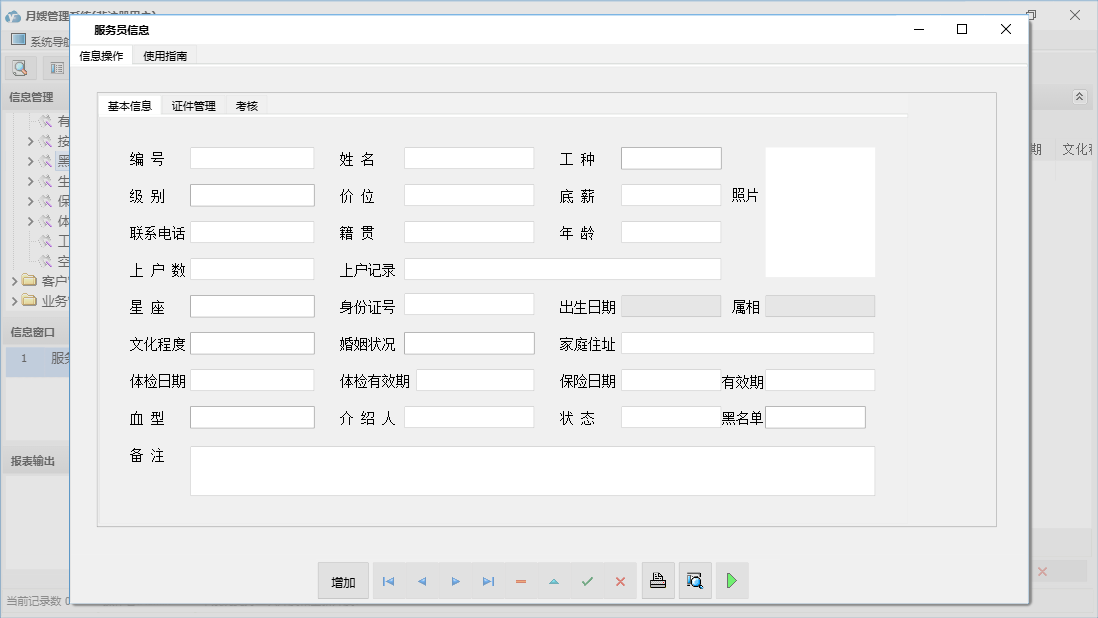Open the 考核 tab
The height and width of the screenshot is (618, 1098).
pyautogui.click(x=246, y=106)
